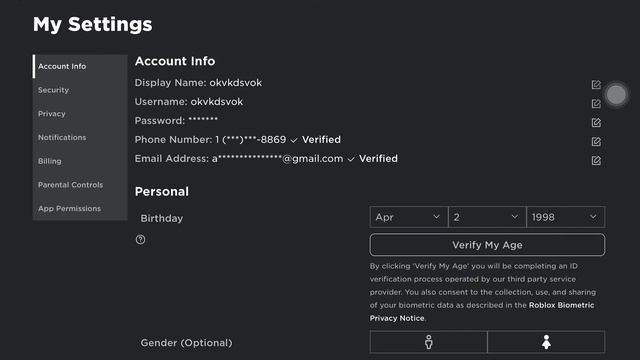Click the Username edit icon

coord(596,104)
